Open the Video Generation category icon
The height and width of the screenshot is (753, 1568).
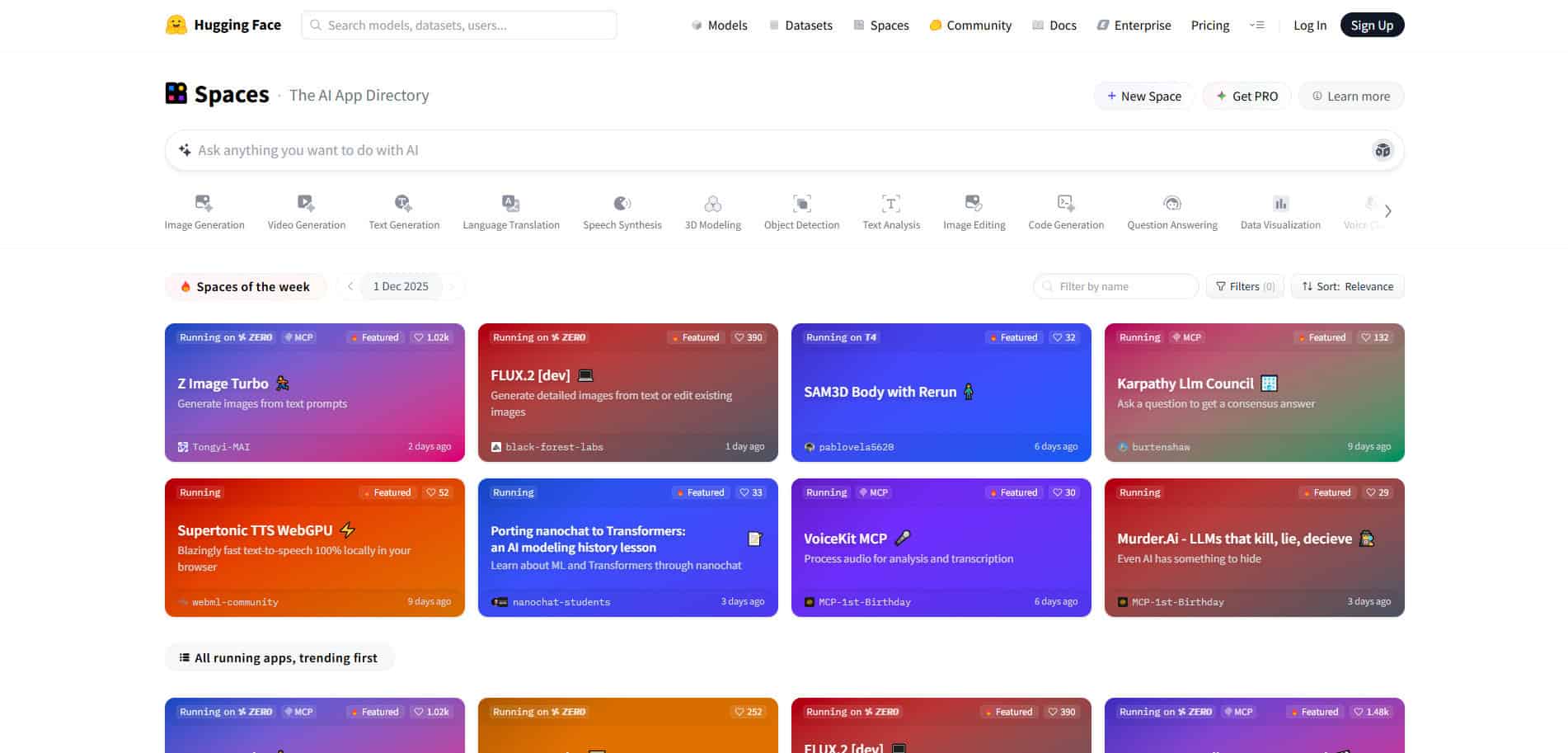pyautogui.click(x=306, y=203)
